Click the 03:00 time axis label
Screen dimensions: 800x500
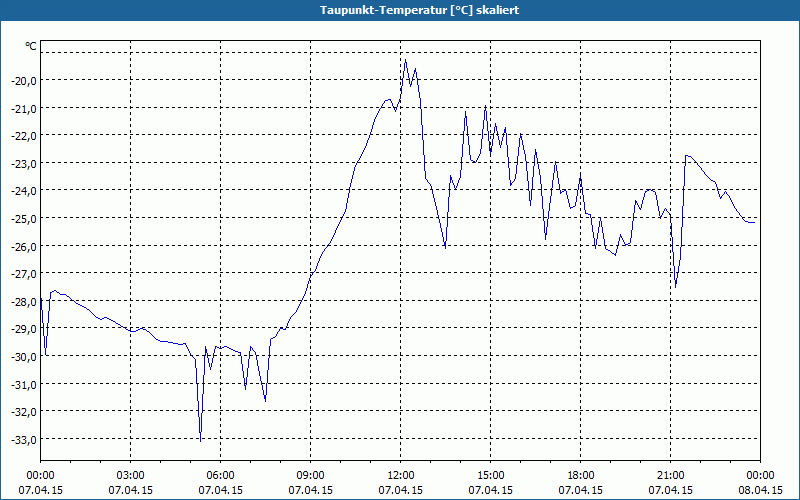pyautogui.click(x=131, y=476)
